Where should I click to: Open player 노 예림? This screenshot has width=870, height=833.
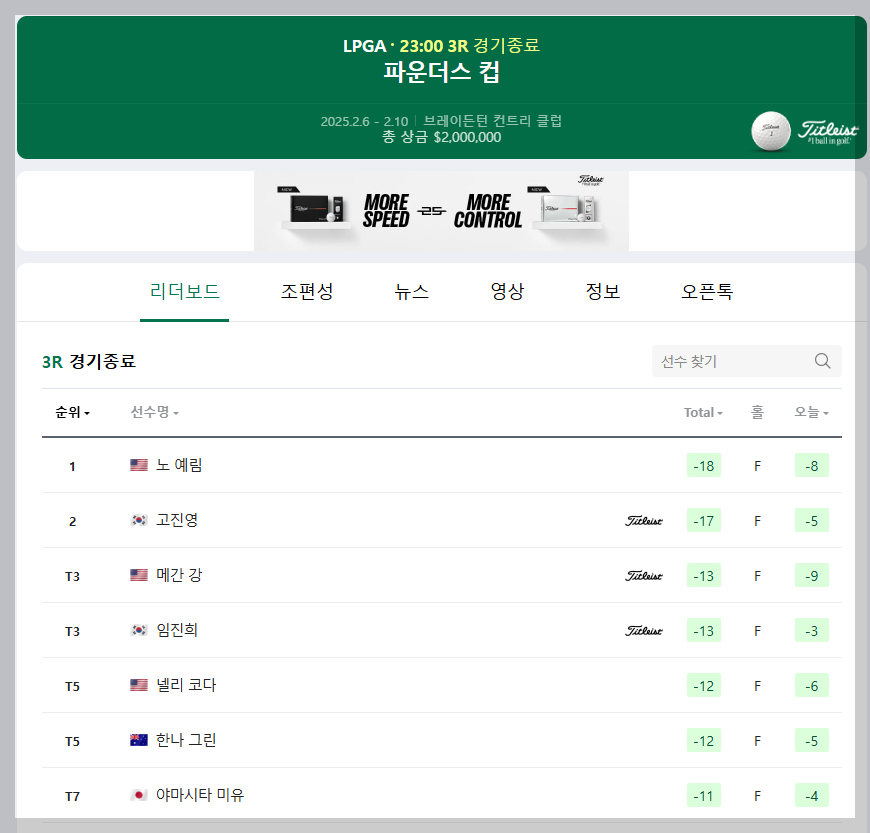coord(179,465)
